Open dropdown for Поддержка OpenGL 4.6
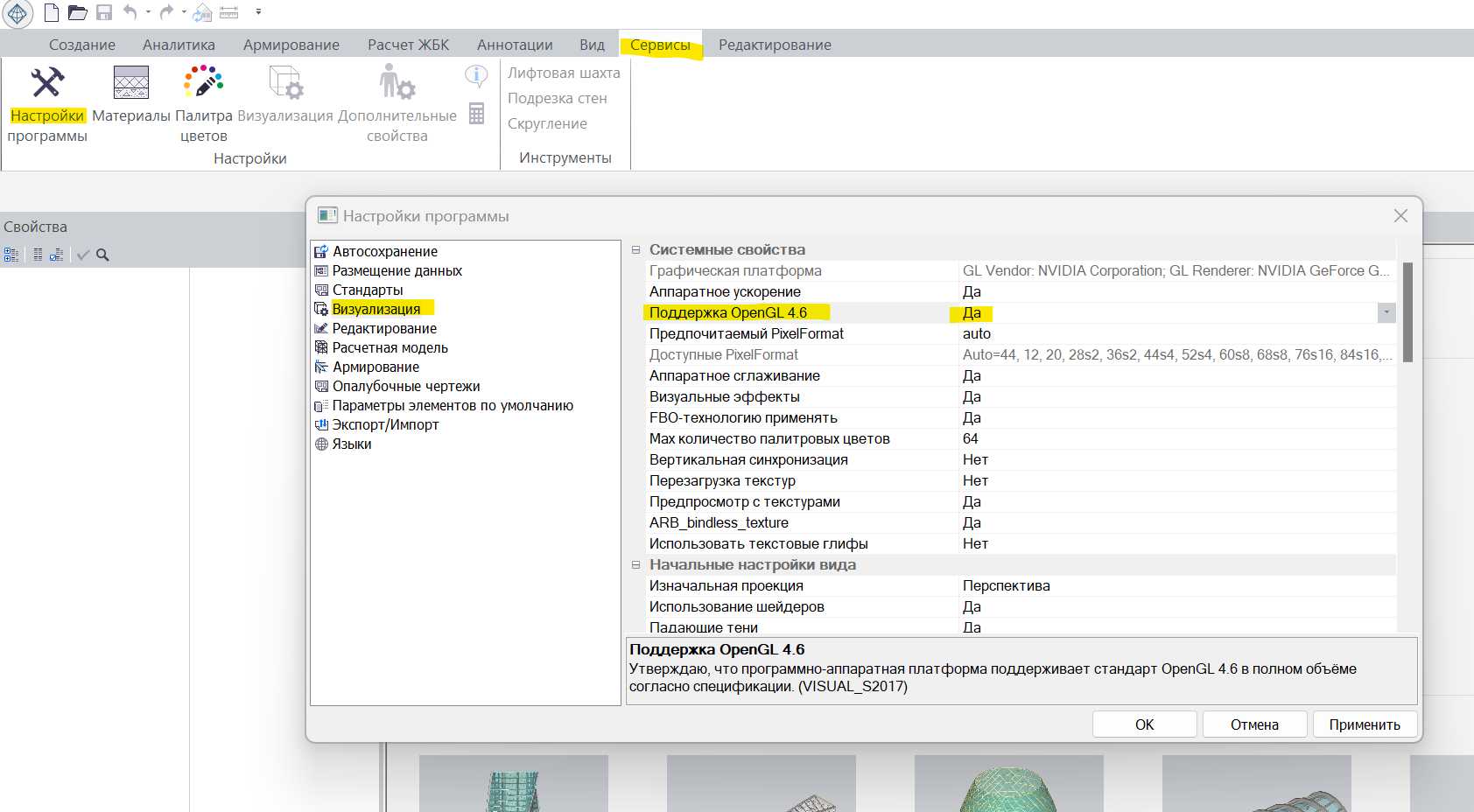 coord(1386,312)
